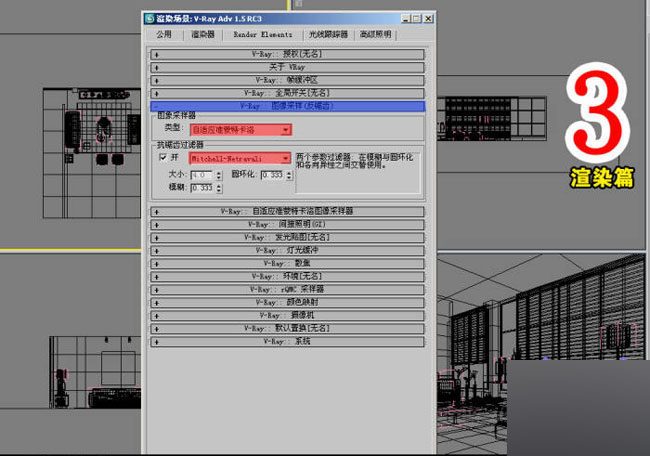Image resolution: width=650 pixels, height=456 pixels.
Task: Expand the V-Ray 散焦 rollout
Action: (287, 264)
